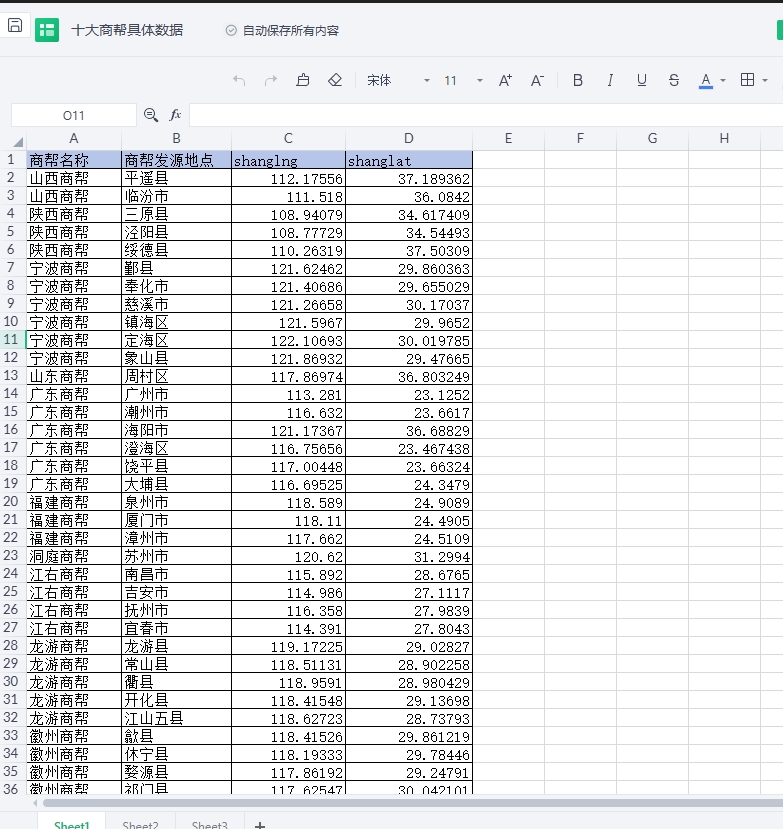Click the fx insert function icon

click(175, 115)
